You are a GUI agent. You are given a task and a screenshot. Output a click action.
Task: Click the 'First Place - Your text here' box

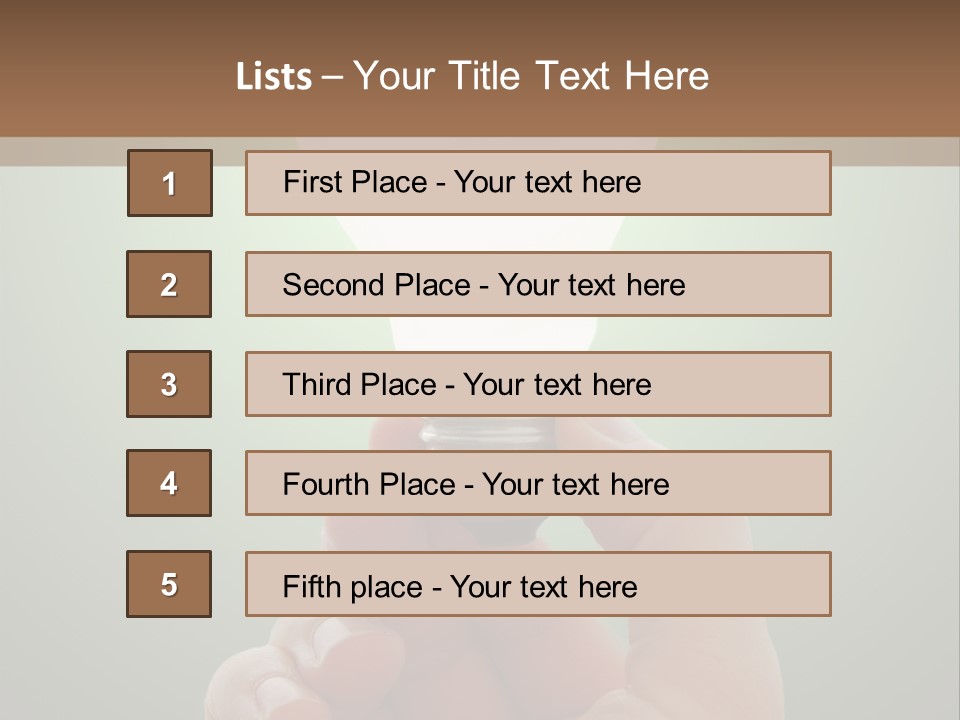[538, 183]
